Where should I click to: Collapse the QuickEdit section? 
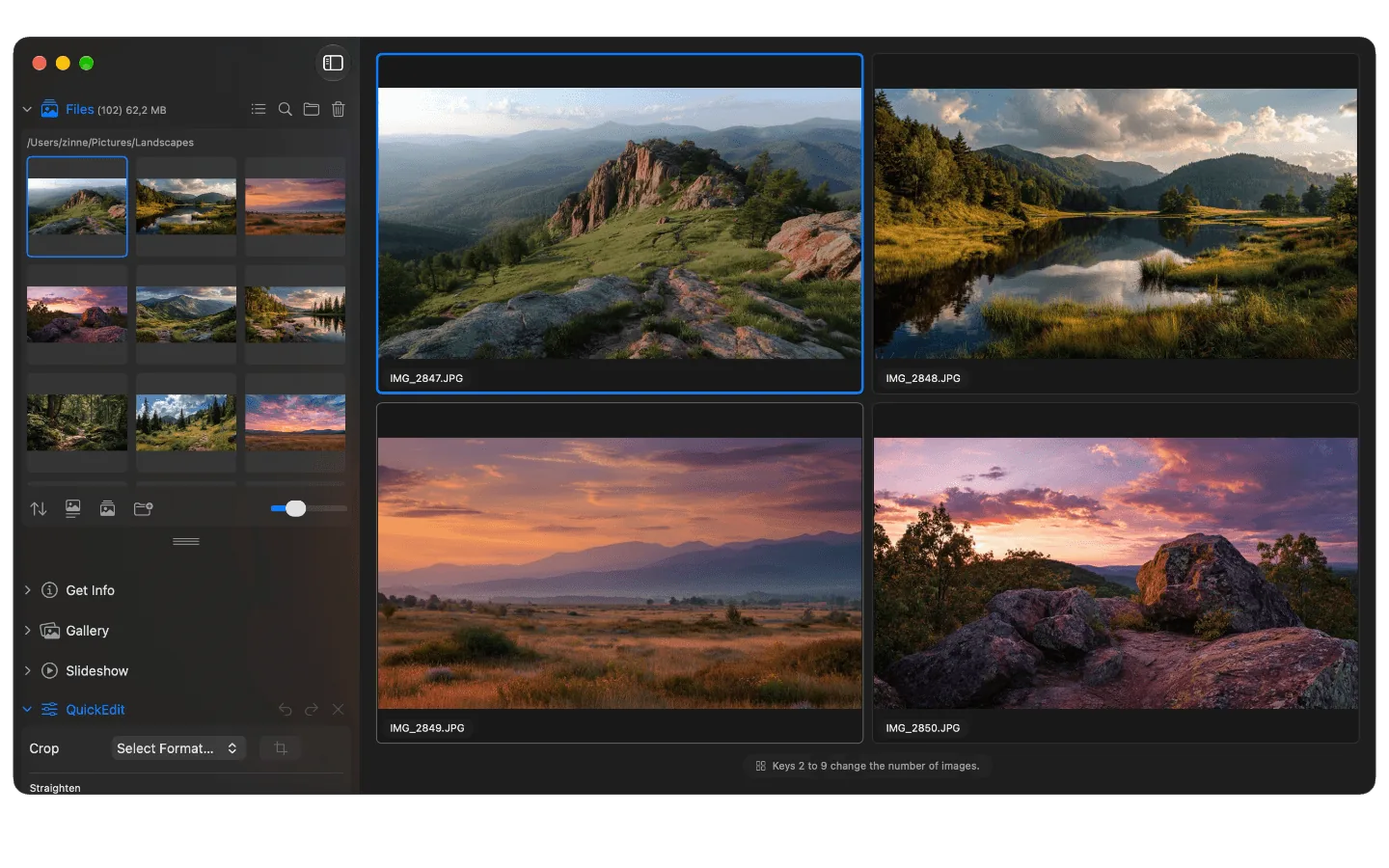(x=27, y=710)
